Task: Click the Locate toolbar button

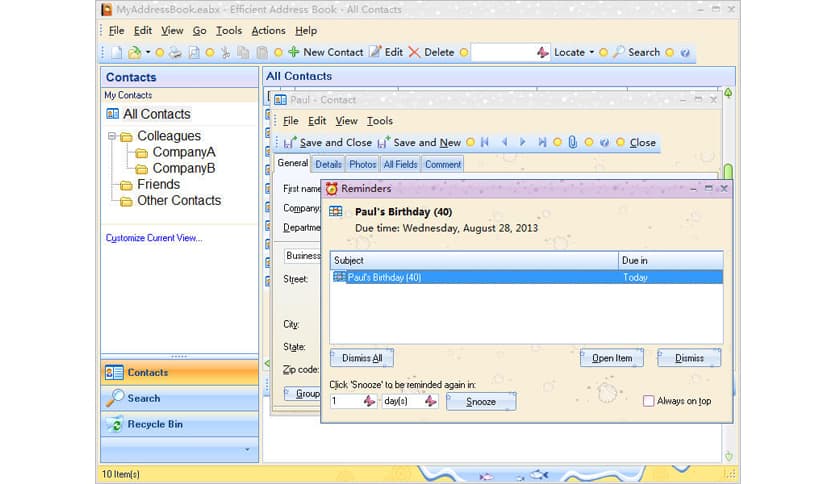Action: [569, 52]
